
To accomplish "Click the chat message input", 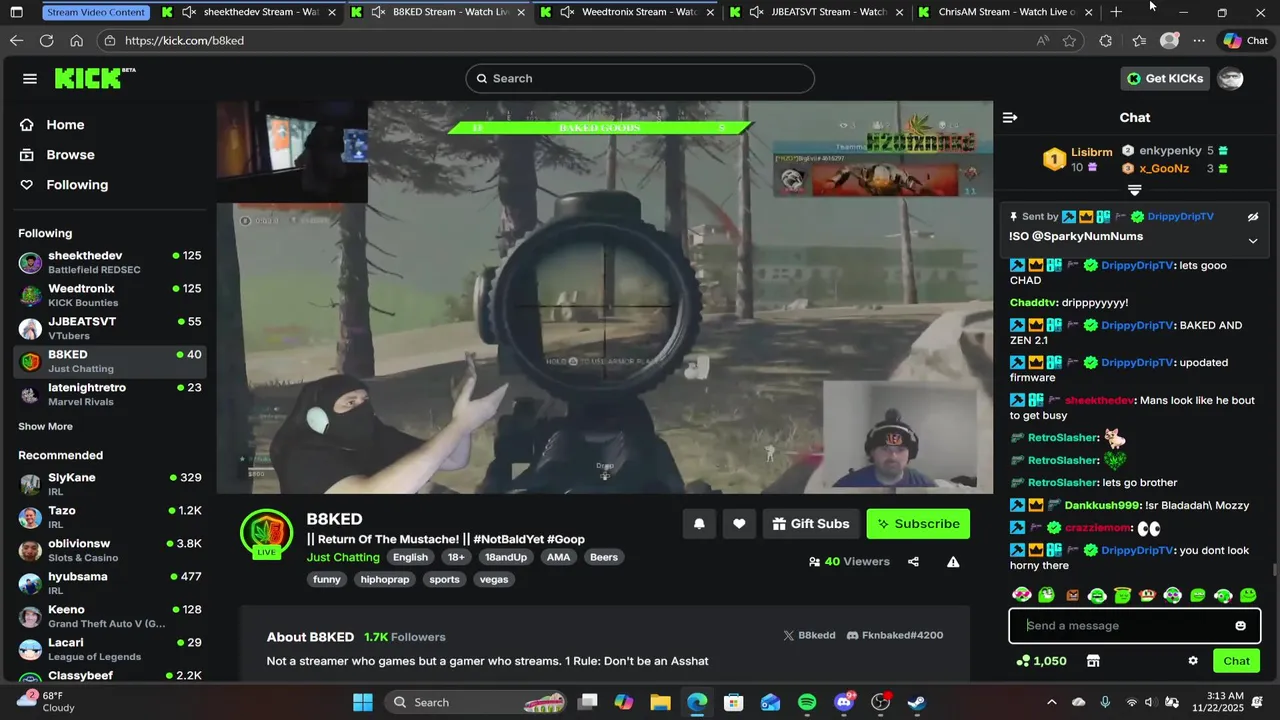I will click(x=1125, y=626).
